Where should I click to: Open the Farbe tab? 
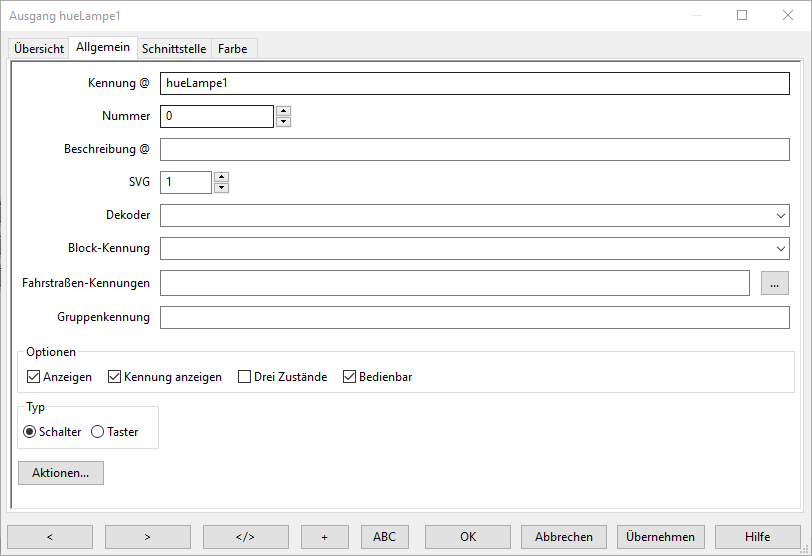point(232,49)
